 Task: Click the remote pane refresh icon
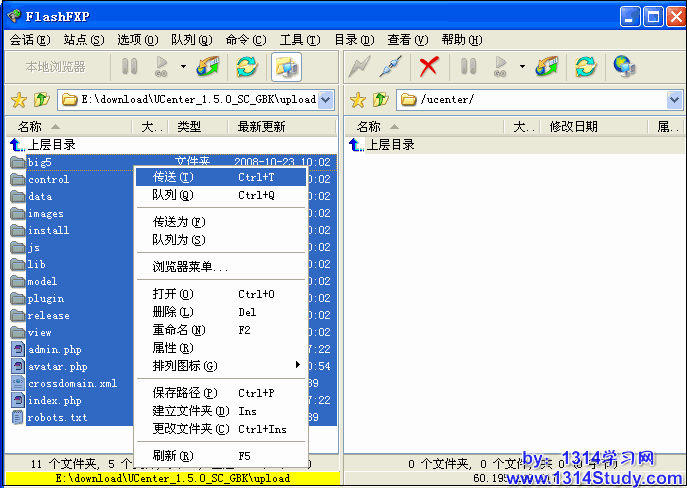[585, 67]
